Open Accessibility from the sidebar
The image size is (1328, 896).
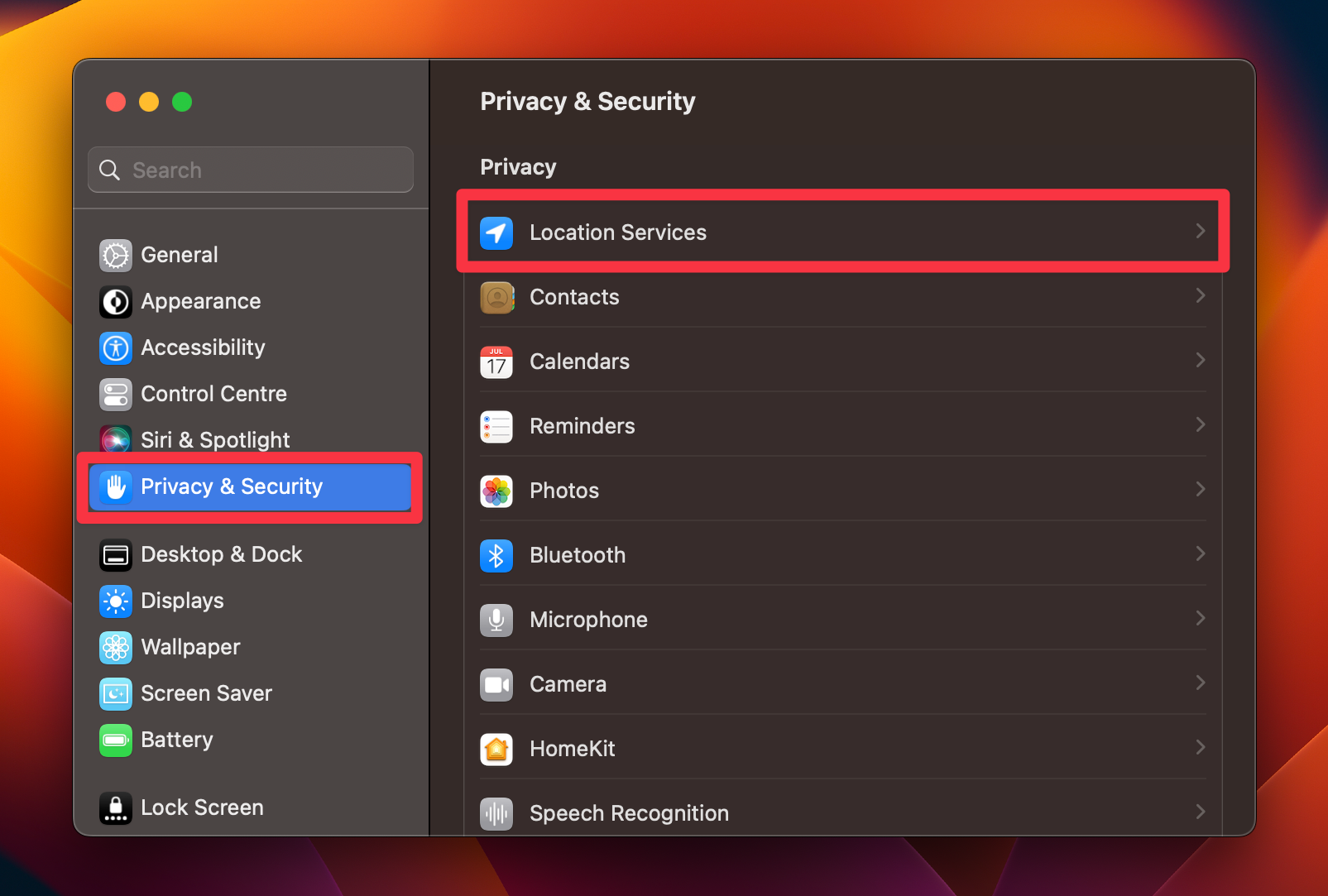point(203,347)
